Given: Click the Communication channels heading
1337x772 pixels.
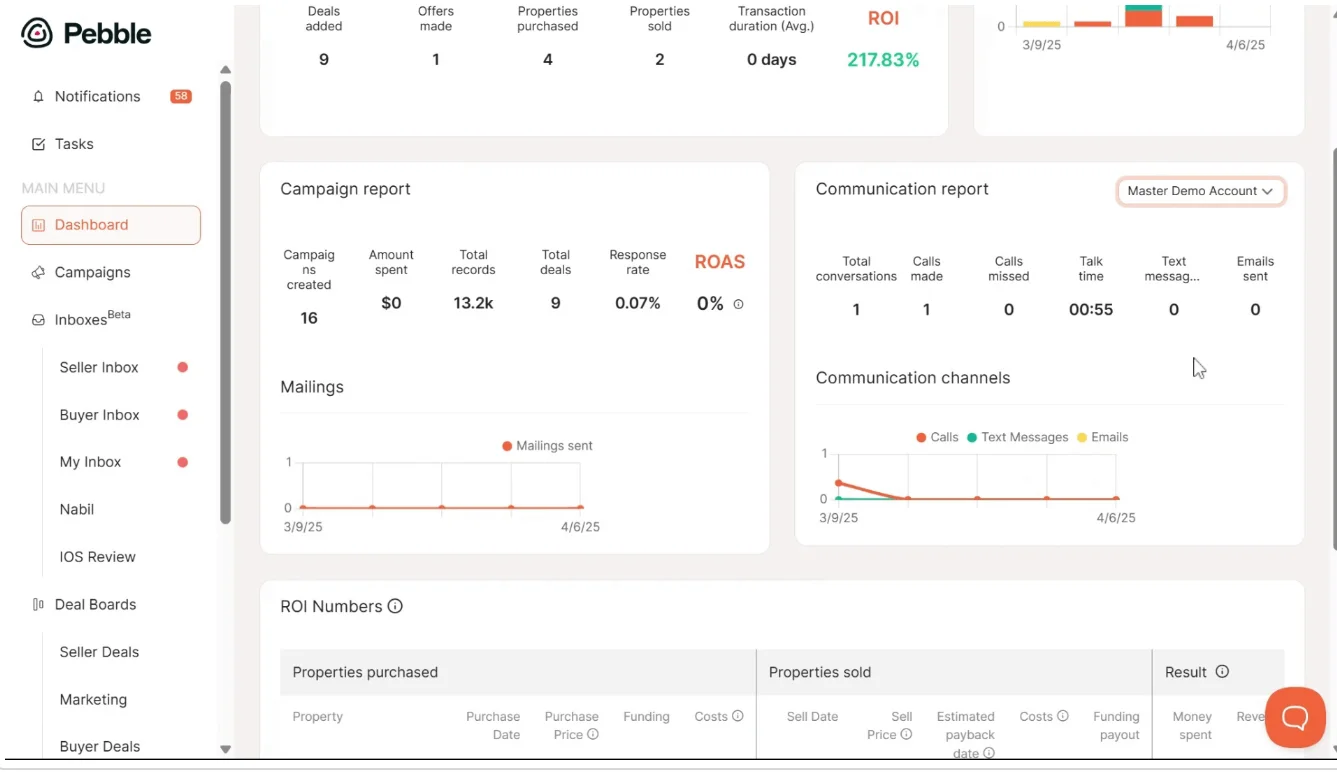Looking at the screenshot, I should [x=913, y=378].
